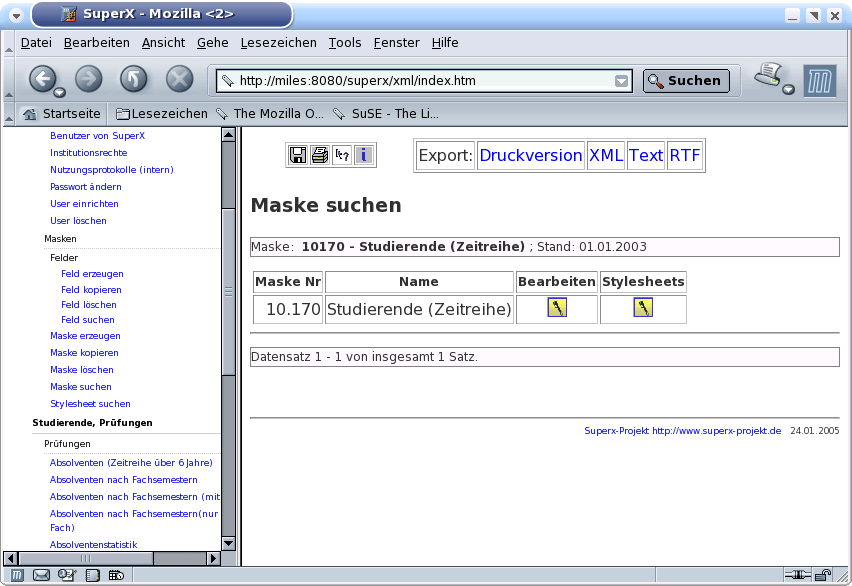The height and width of the screenshot is (586, 852).
Task: Expand the URL bar history dropdown
Action: (x=622, y=81)
